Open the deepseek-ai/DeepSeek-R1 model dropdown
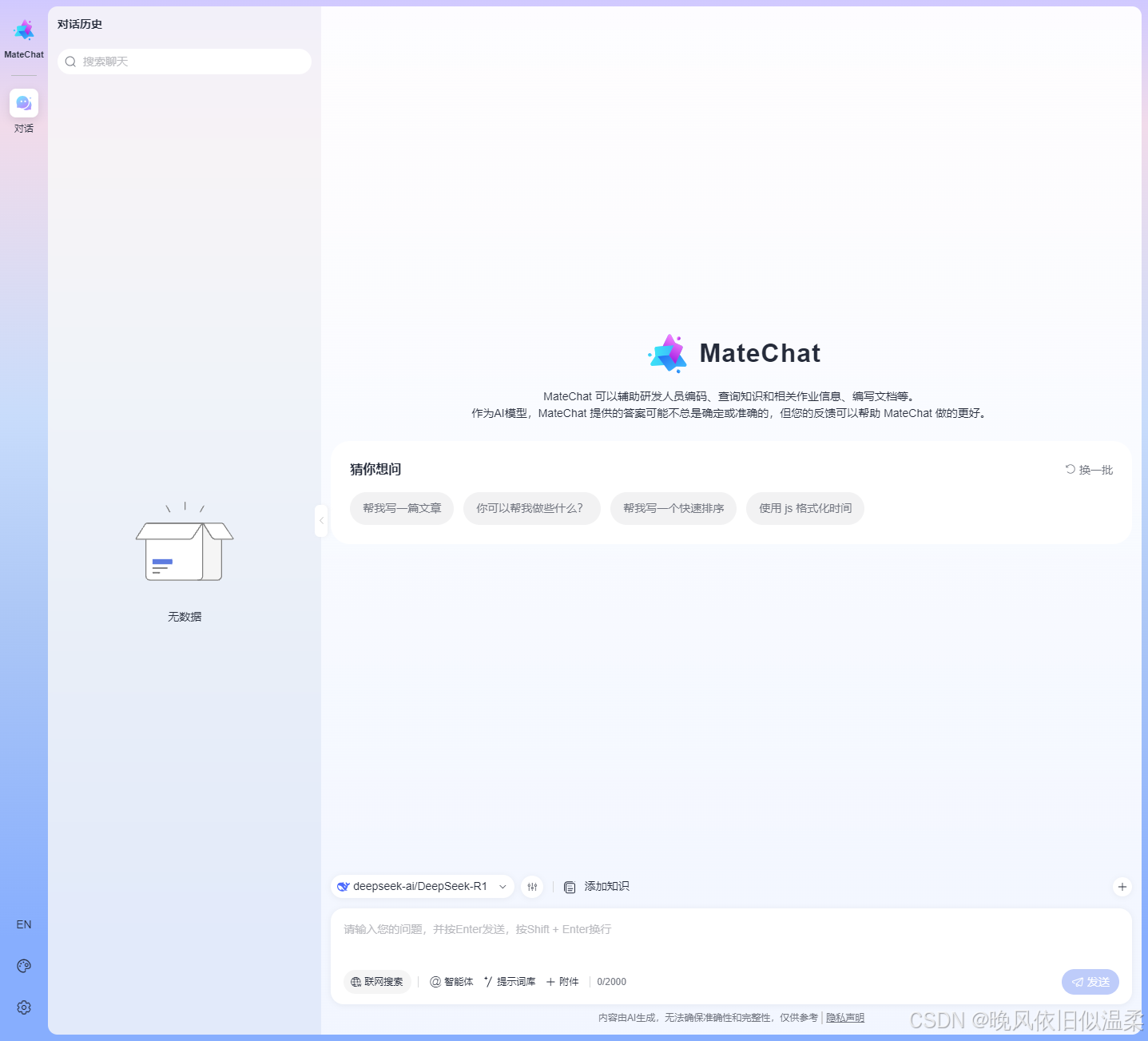The width and height of the screenshot is (1148, 1041). pos(423,886)
